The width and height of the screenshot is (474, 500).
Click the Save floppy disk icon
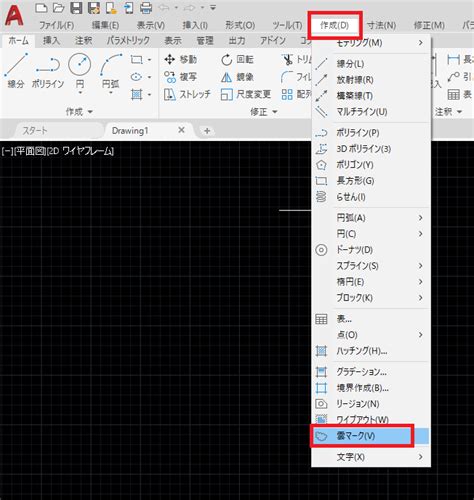click(76, 7)
